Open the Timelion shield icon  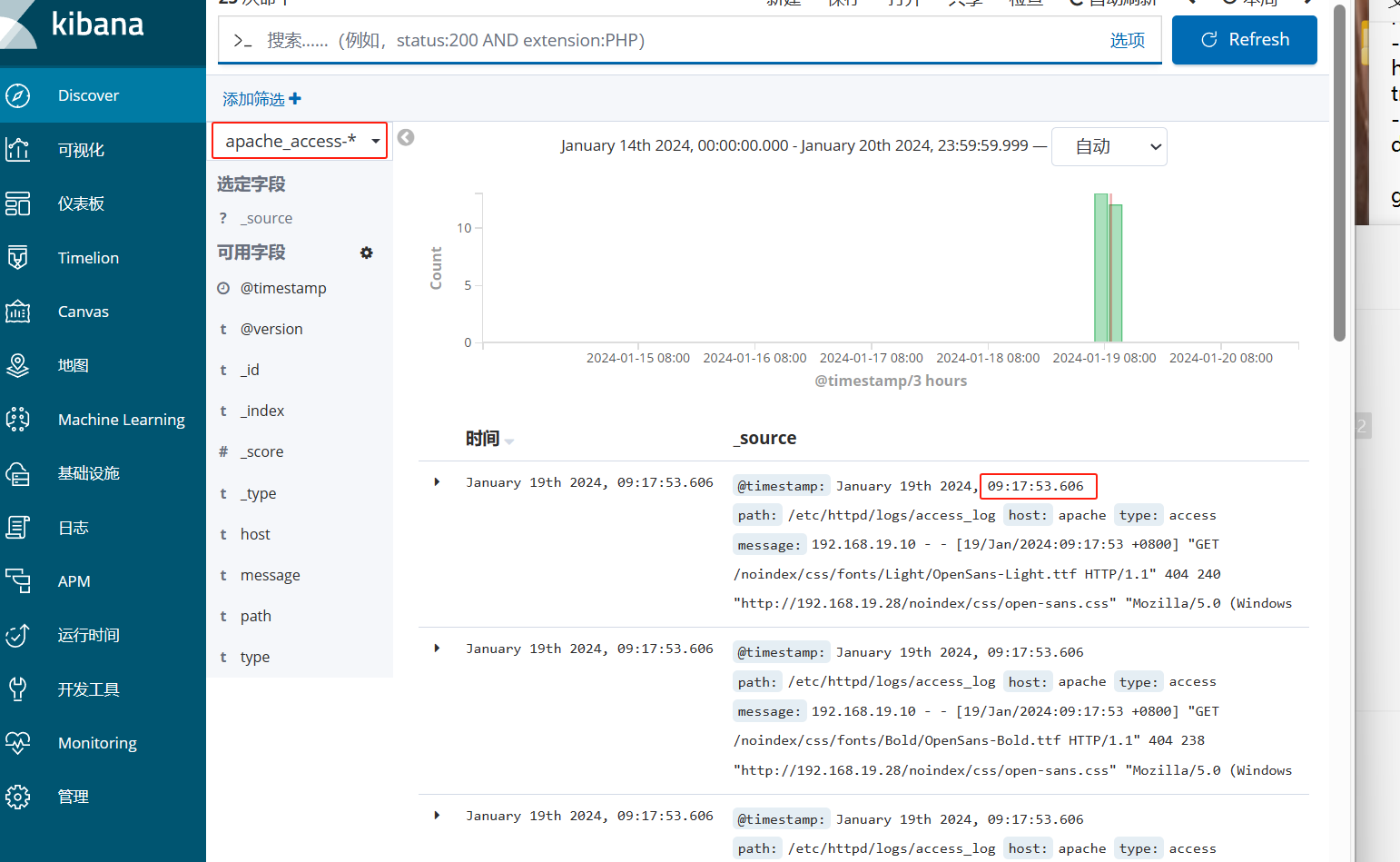click(x=18, y=258)
